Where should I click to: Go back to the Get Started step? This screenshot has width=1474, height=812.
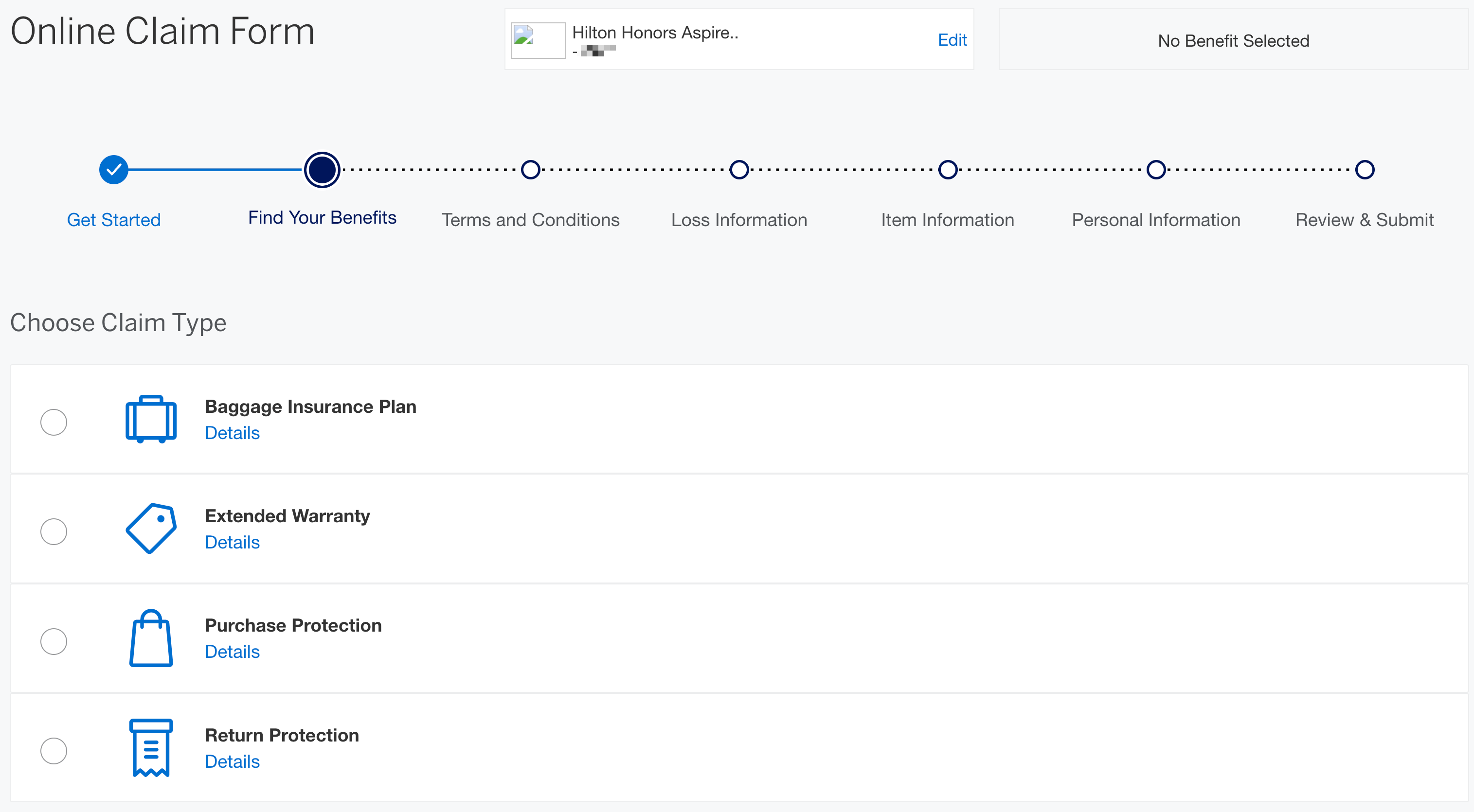click(114, 220)
